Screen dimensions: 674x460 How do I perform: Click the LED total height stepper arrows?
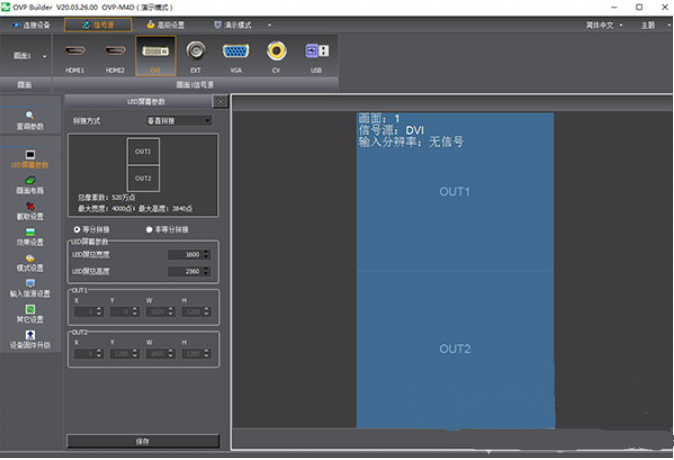[x=206, y=271]
